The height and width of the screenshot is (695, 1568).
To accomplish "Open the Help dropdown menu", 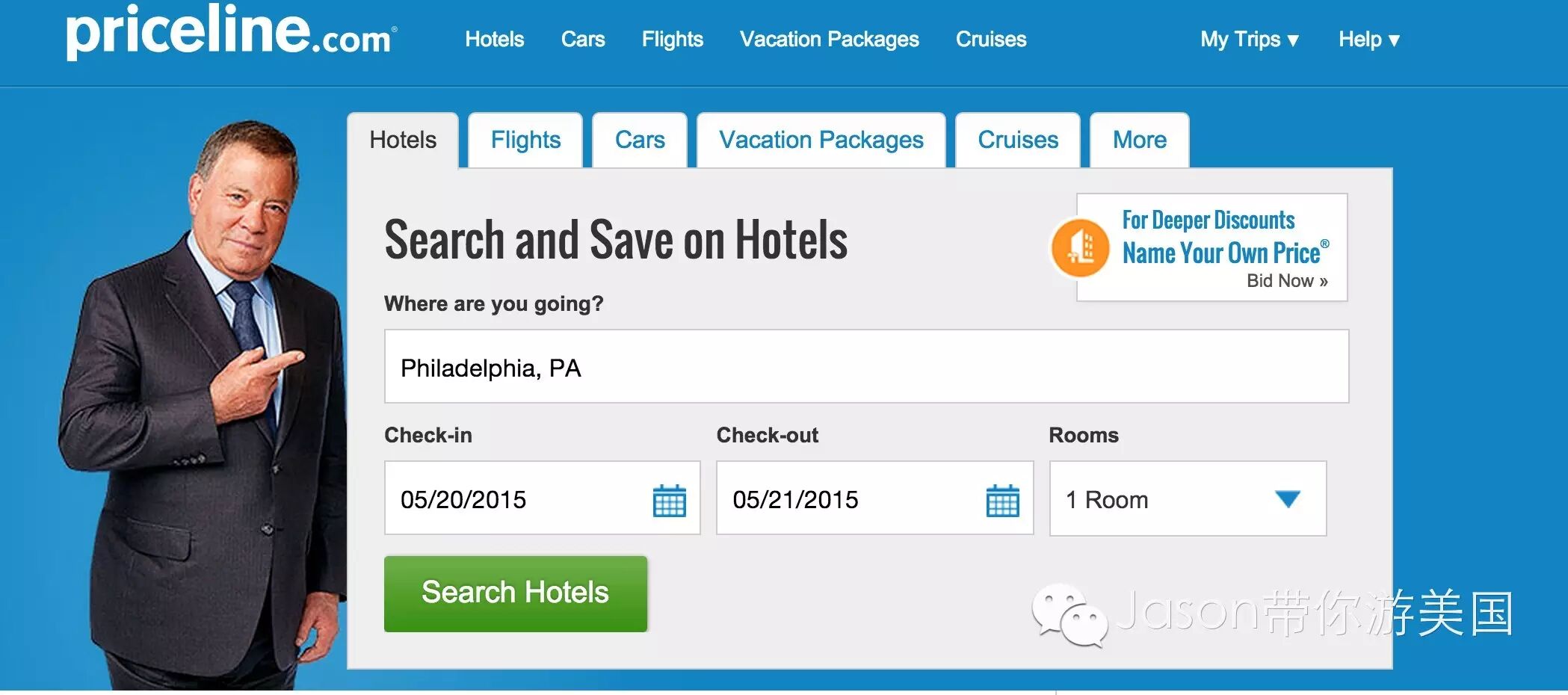I will pyautogui.click(x=1368, y=39).
